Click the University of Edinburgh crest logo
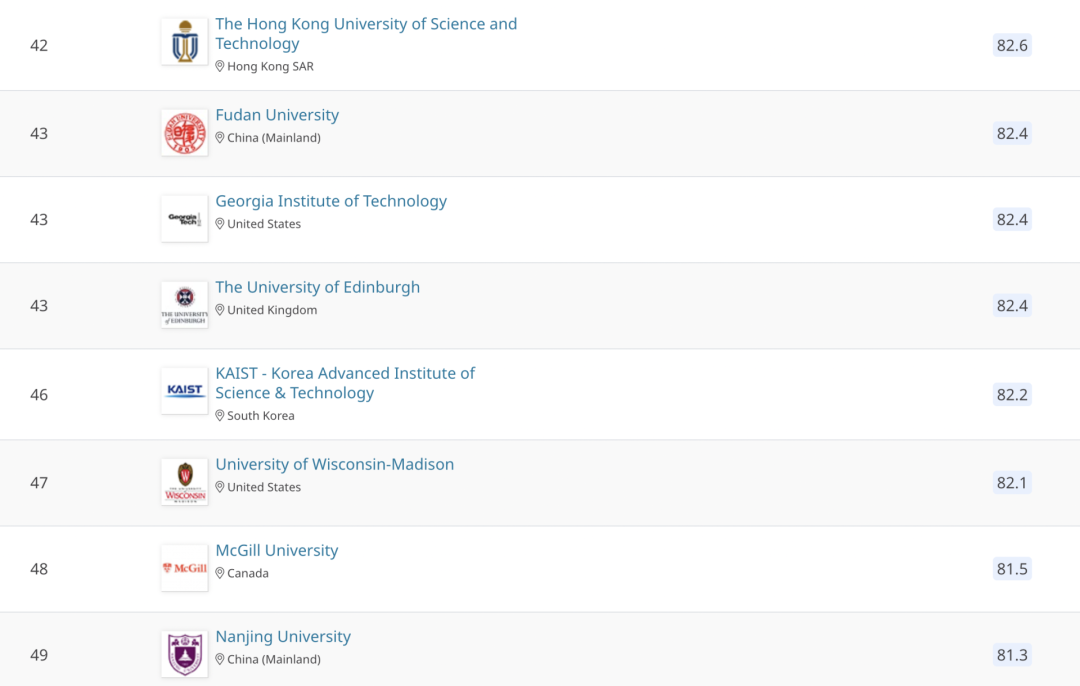 [184, 305]
